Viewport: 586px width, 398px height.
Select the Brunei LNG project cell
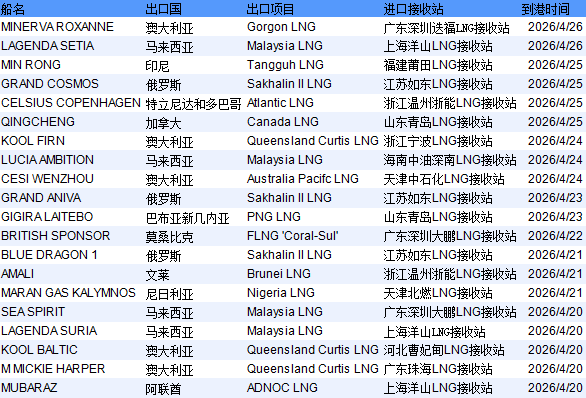click(278, 274)
